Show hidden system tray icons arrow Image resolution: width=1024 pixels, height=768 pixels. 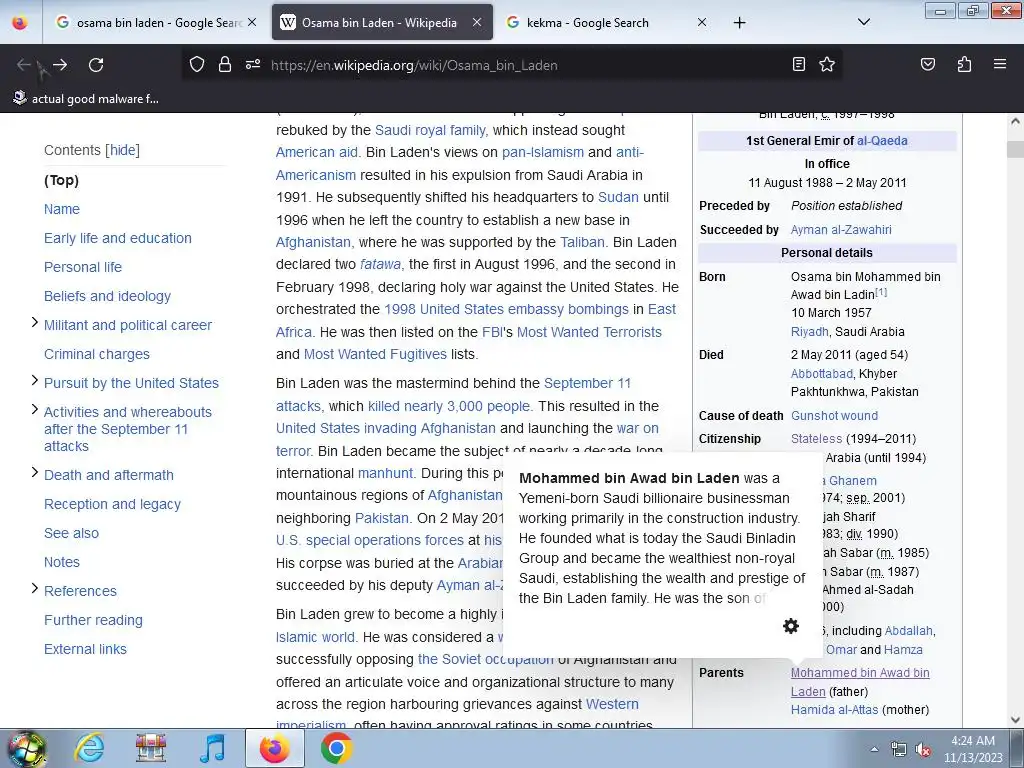pos(874,749)
